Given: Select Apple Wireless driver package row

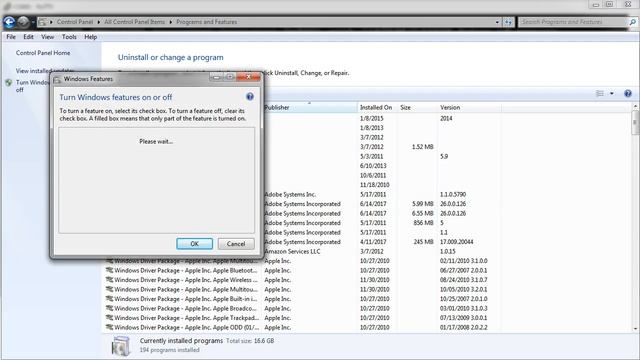Looking at the screenshot, I should point(302,280).
